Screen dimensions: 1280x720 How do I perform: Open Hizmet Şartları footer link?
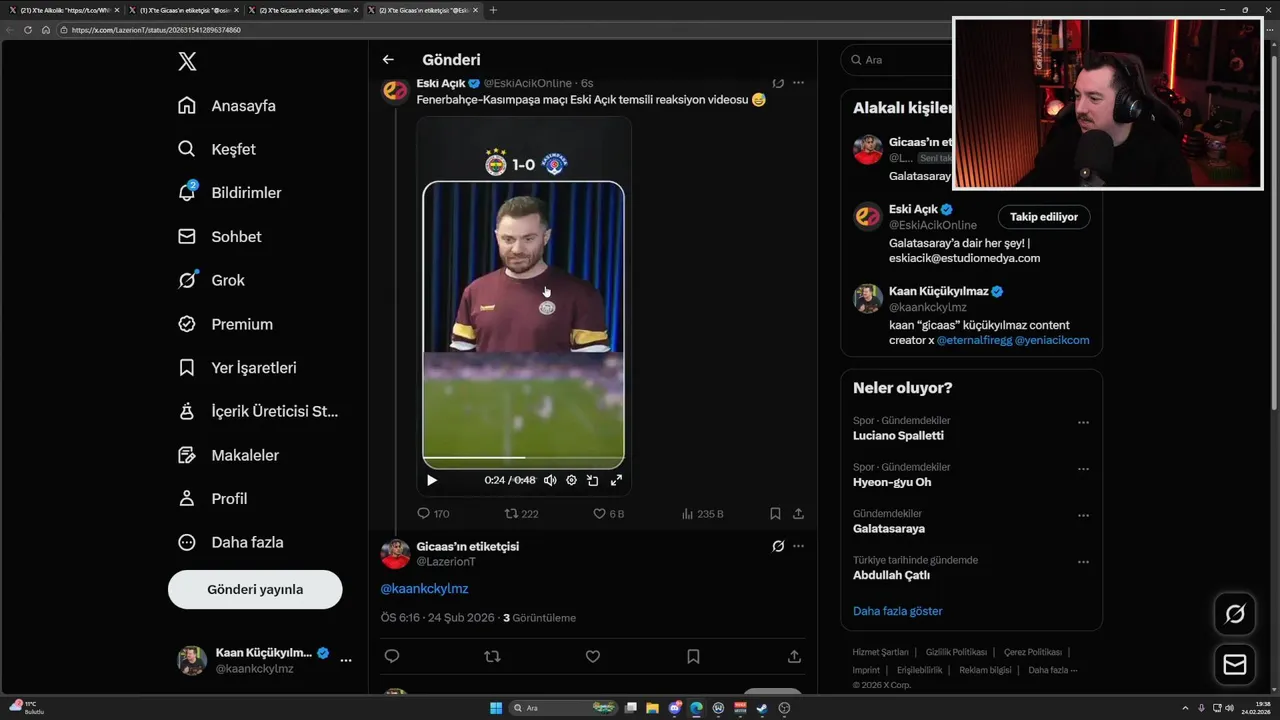coord(880,652)
